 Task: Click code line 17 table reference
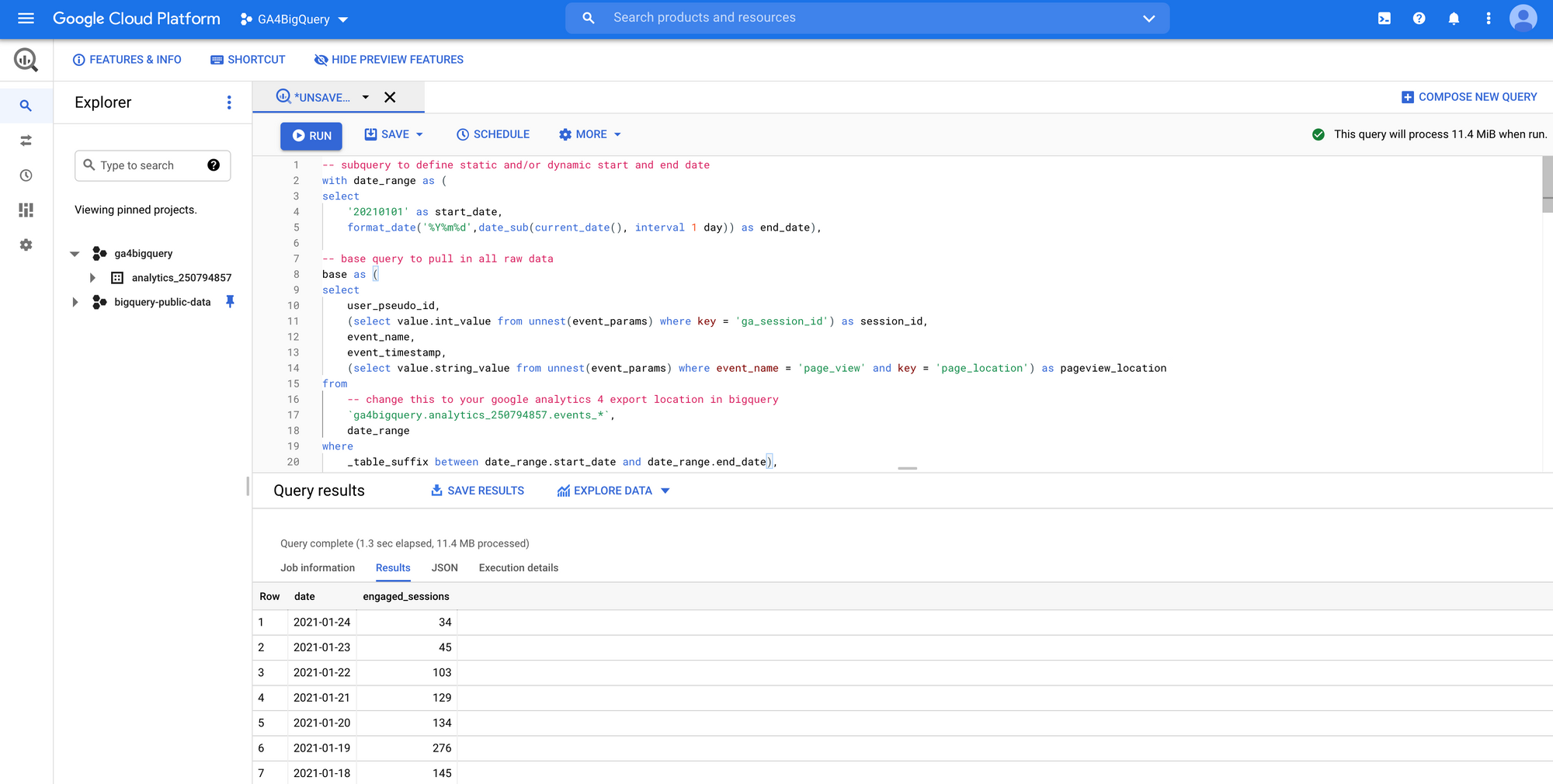(x=478, y=415)
